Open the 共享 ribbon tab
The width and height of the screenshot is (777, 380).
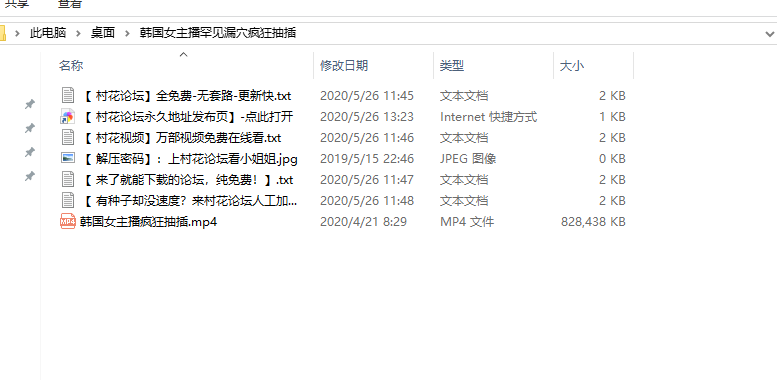[17, 3]
